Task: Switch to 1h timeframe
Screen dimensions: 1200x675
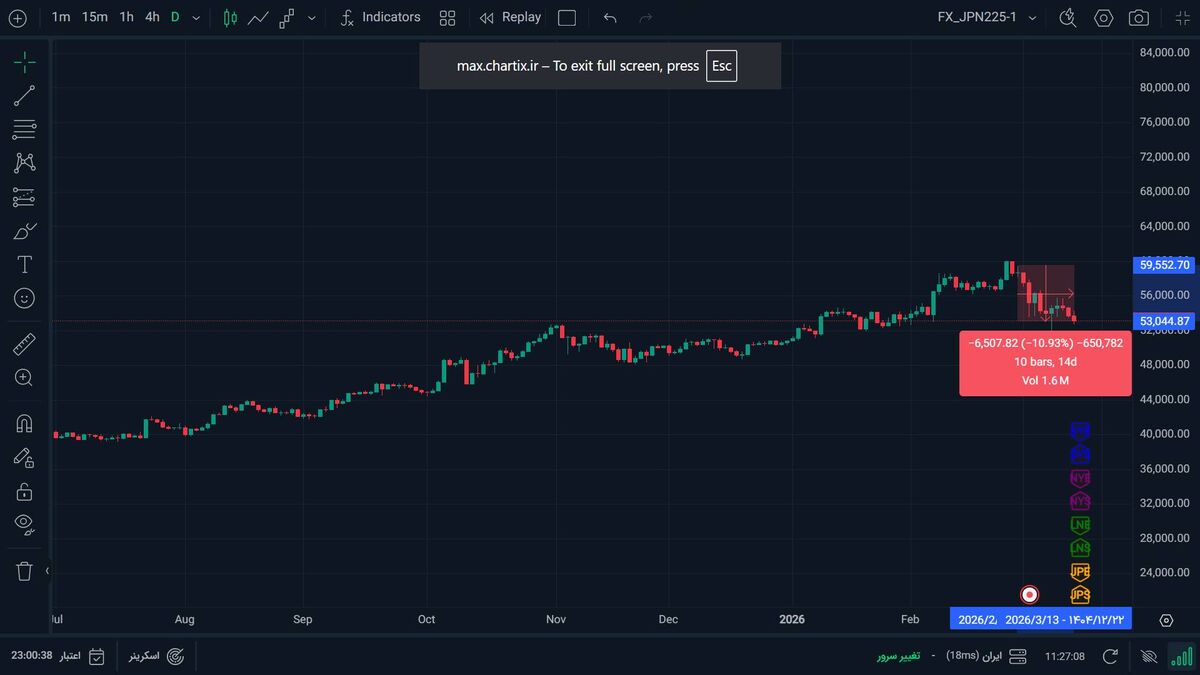Action: coord(126,17)
